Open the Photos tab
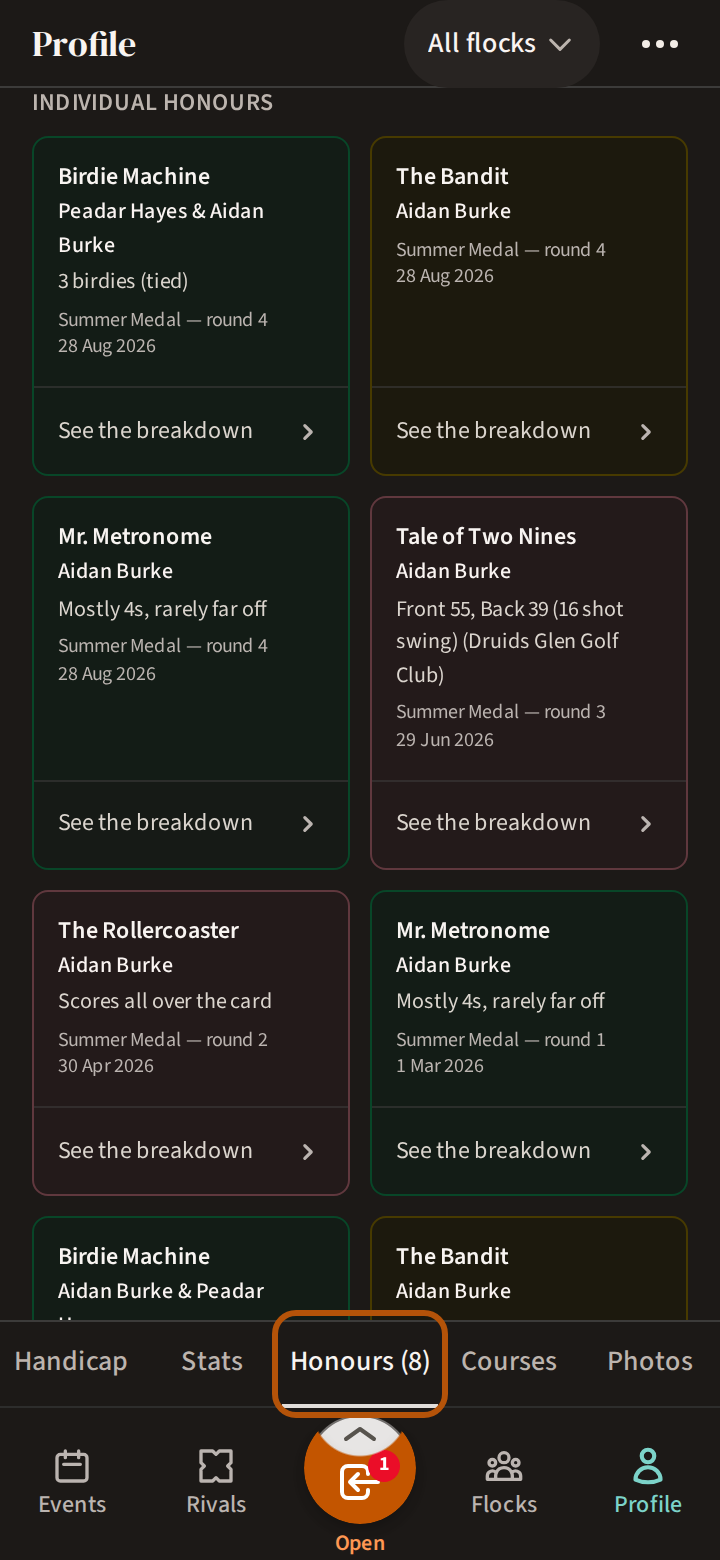 pos(650,1361)
